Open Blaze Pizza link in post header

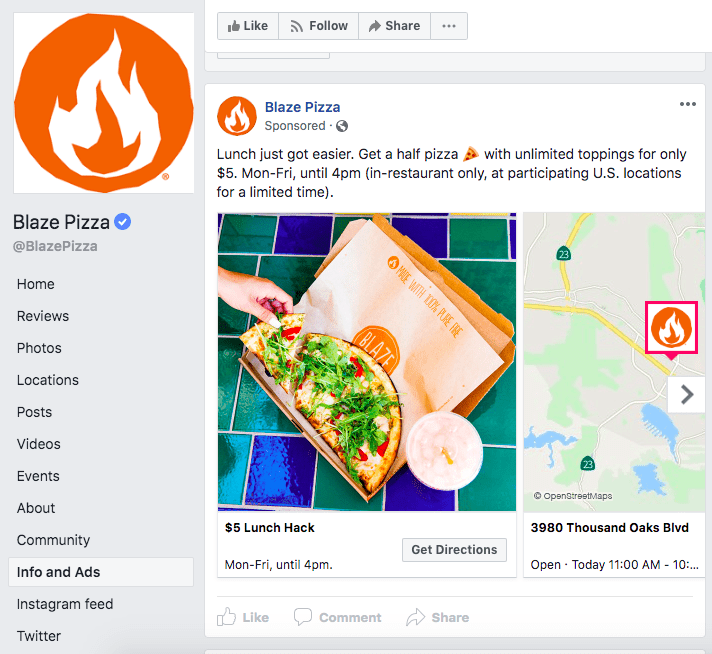pos(302,107)
